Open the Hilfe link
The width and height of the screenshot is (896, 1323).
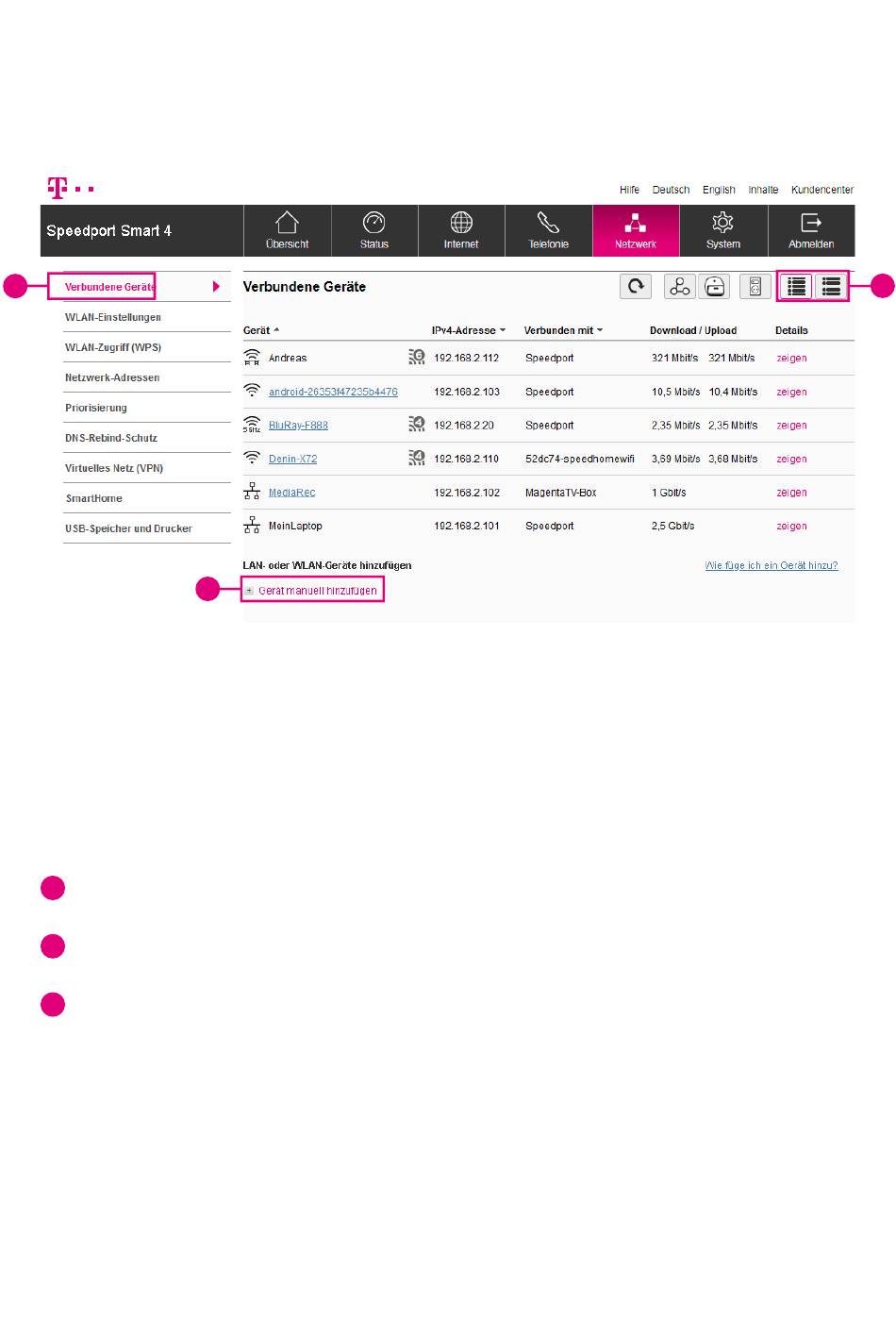[x=629, y=190]
